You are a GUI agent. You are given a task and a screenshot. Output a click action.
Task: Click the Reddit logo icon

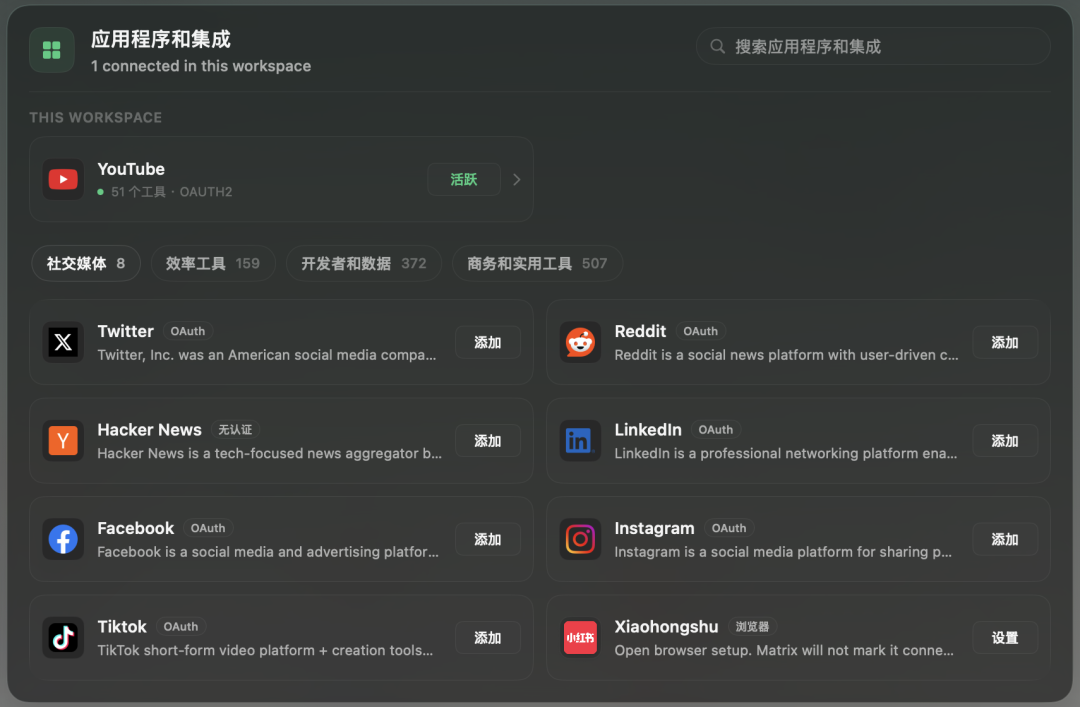coord(580,342)
